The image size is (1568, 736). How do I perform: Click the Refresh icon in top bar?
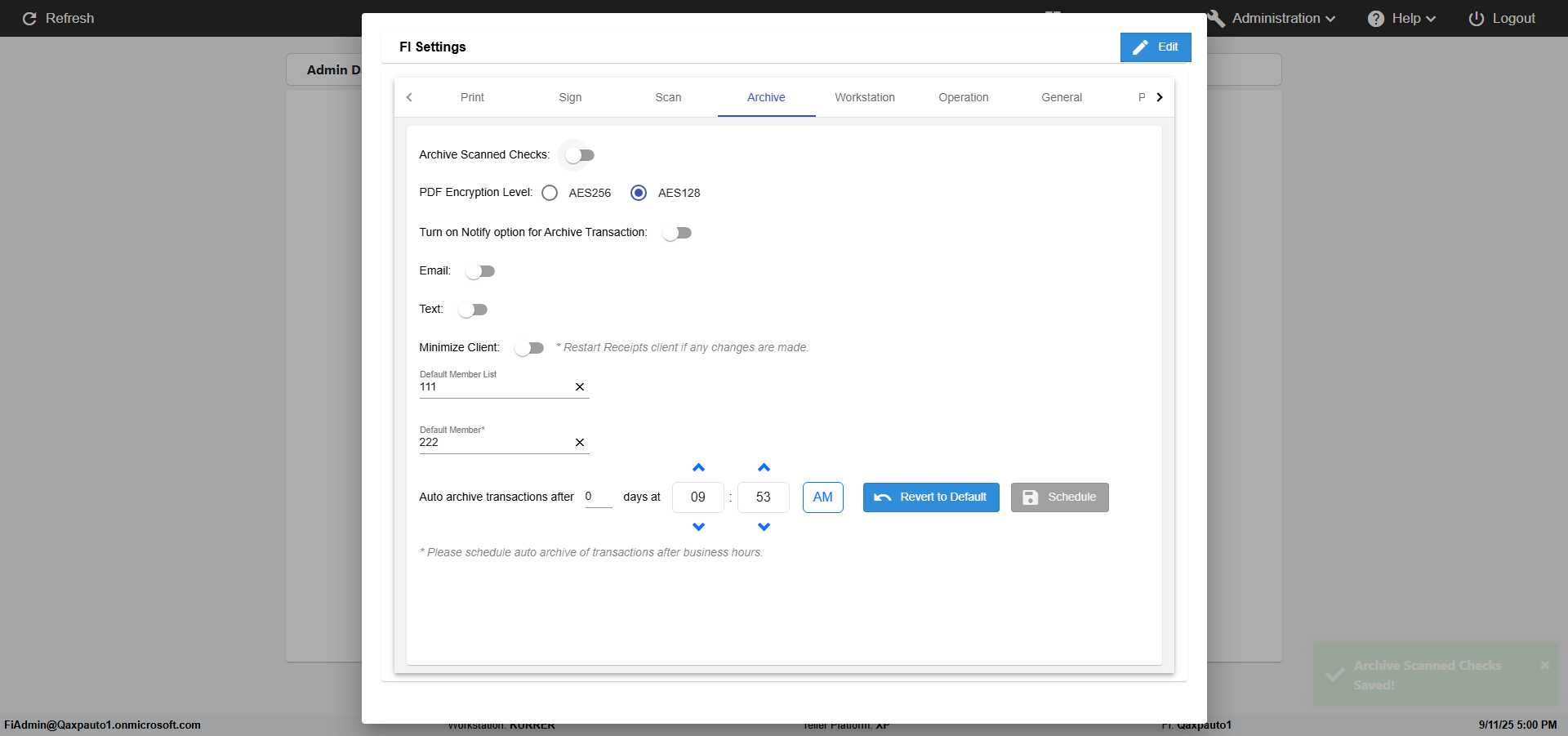pos(29,19)
